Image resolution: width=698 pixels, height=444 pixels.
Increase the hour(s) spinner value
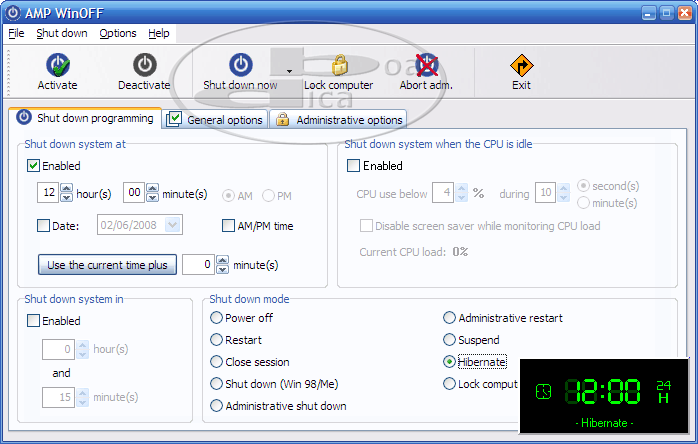(x=67, y=188)
